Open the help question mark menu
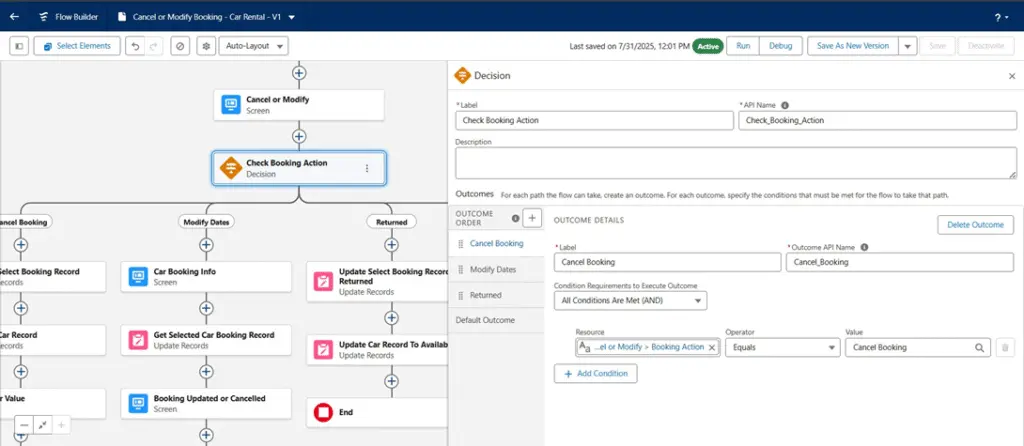This screenshot has width=1024, height=446. [1000, 18]
